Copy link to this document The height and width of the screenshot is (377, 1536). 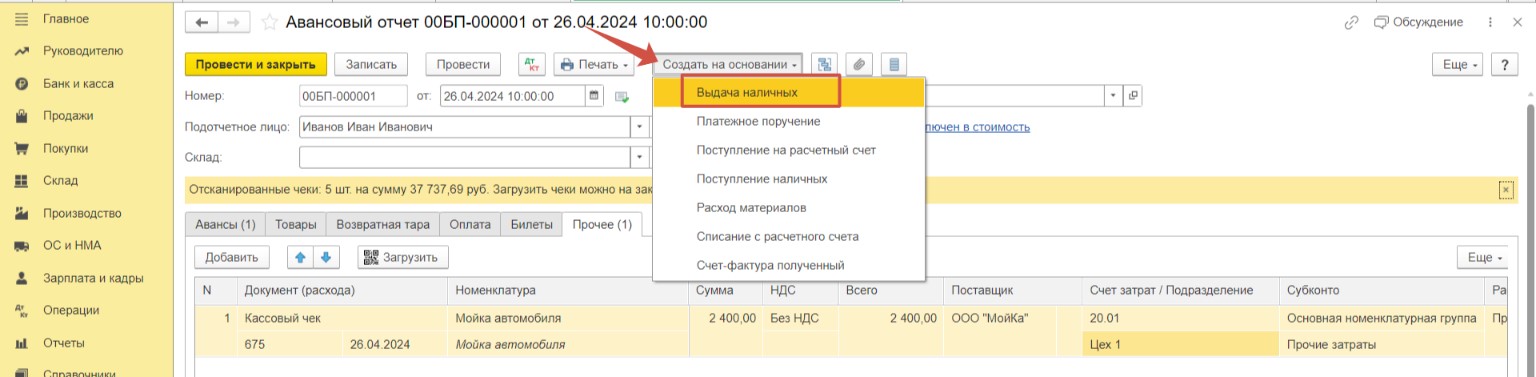[1352, 22]
